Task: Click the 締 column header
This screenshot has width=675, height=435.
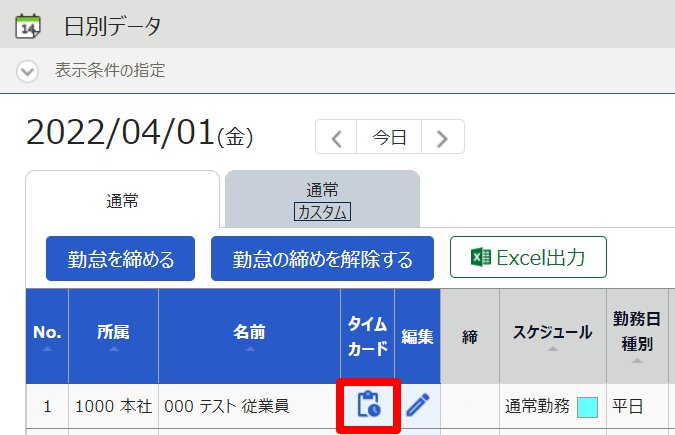Action: tap(470, 336)
